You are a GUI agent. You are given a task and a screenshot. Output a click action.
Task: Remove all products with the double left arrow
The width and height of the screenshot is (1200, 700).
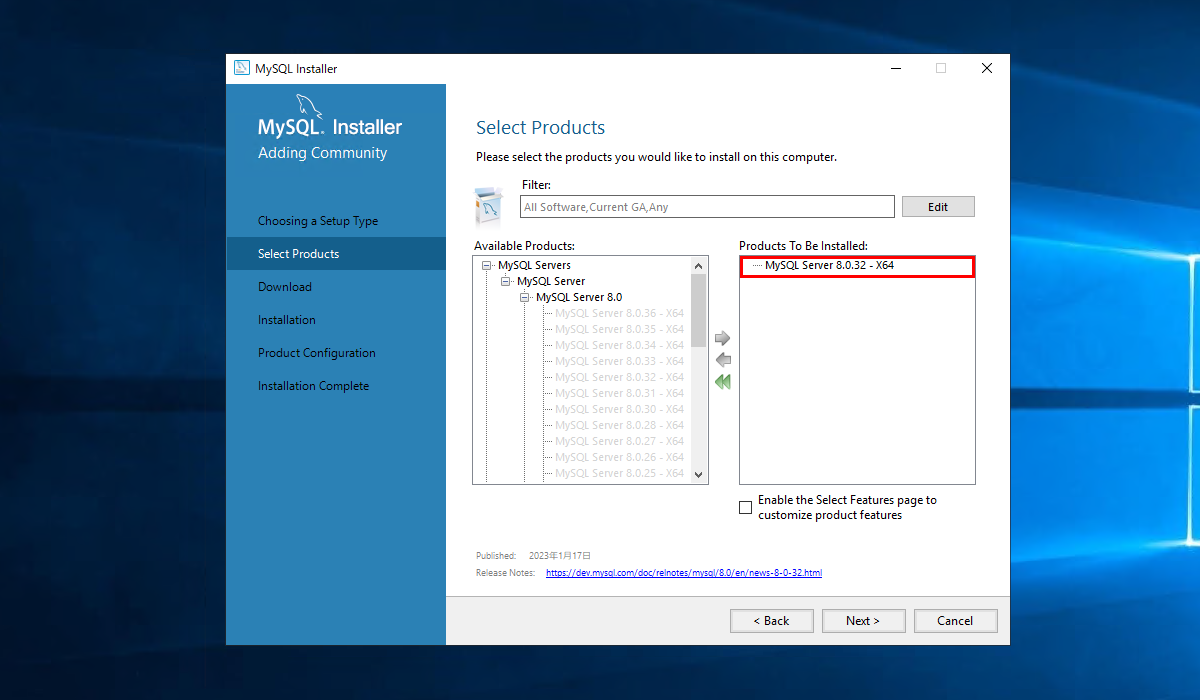point(723,382)
